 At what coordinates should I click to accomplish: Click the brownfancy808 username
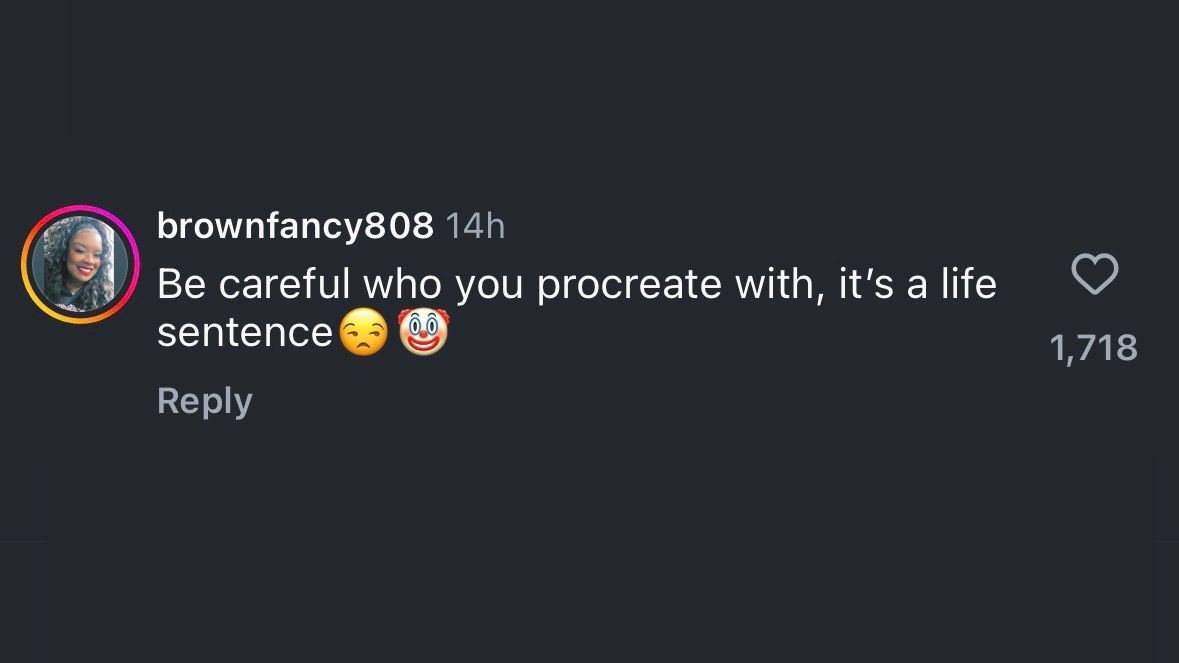[x=295, y=227]
